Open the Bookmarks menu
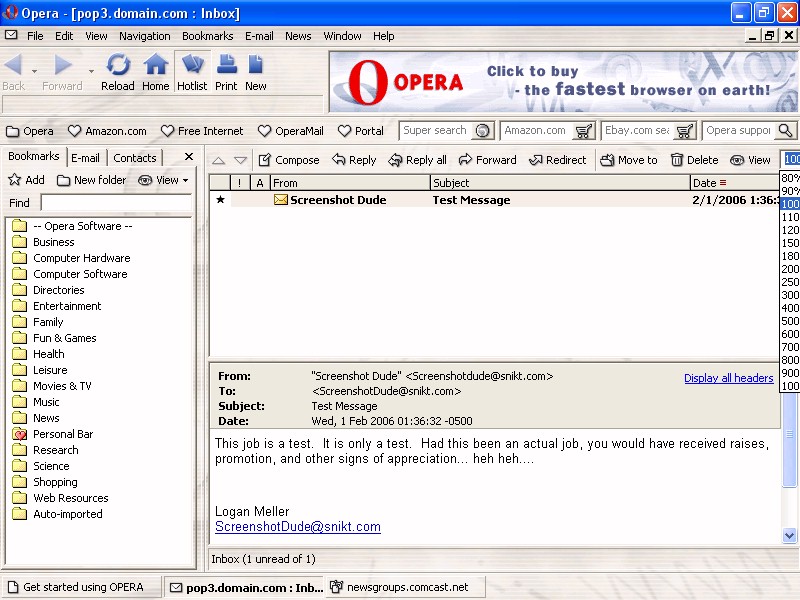This screenshot has width=800, height=600. (208, 36)
